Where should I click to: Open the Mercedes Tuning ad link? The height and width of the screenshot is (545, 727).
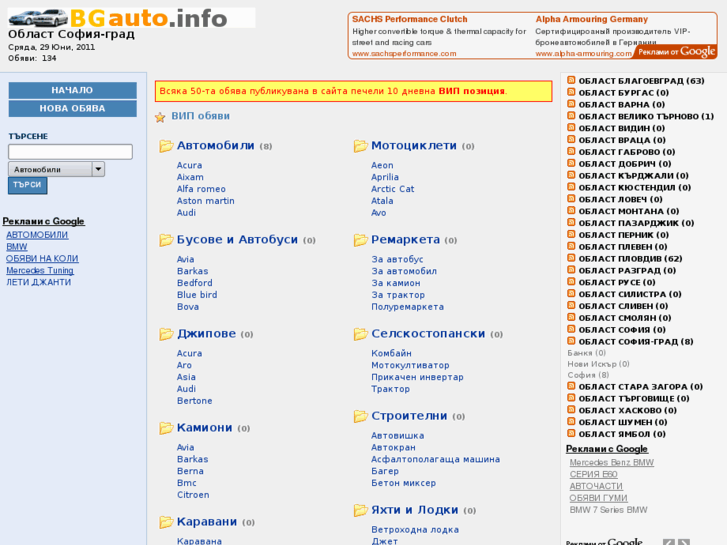coord(40,270)
